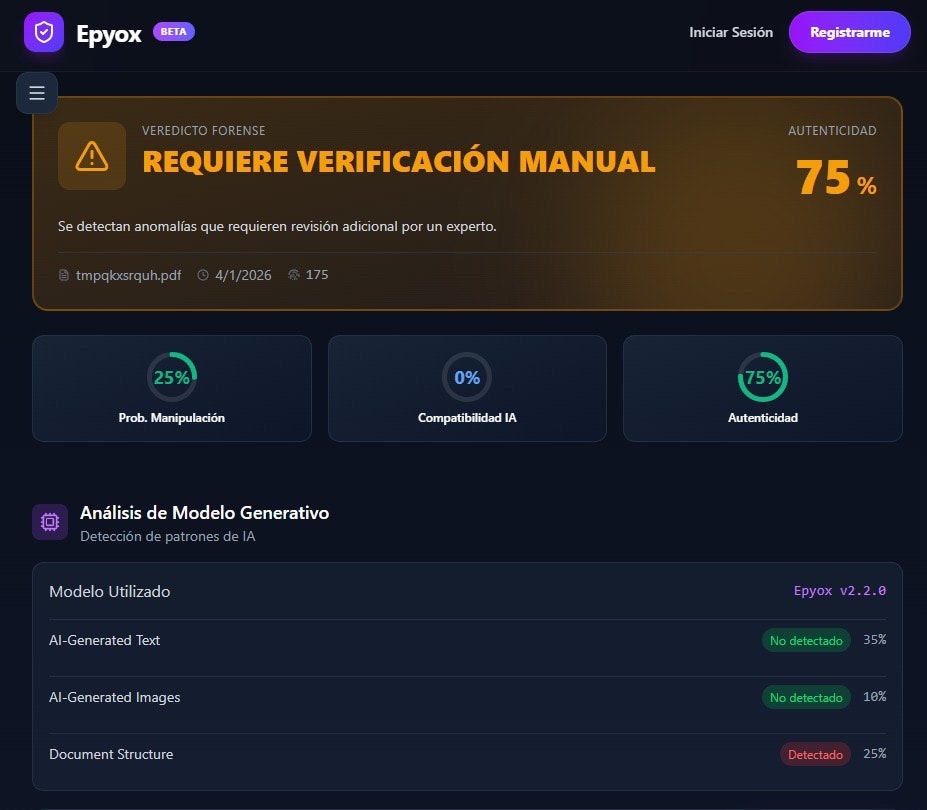Click the Análisis de Modelo Generativo heading
The image size is (927, 810).
pyautogui.click(x=205, y=513)
